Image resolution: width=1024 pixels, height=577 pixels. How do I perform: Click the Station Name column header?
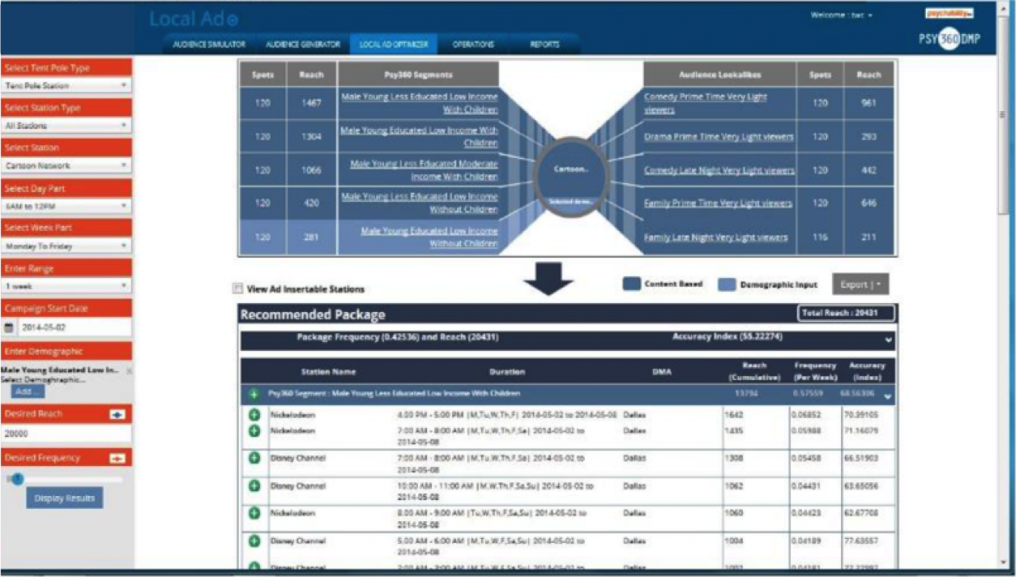click(x=328, y=372)
